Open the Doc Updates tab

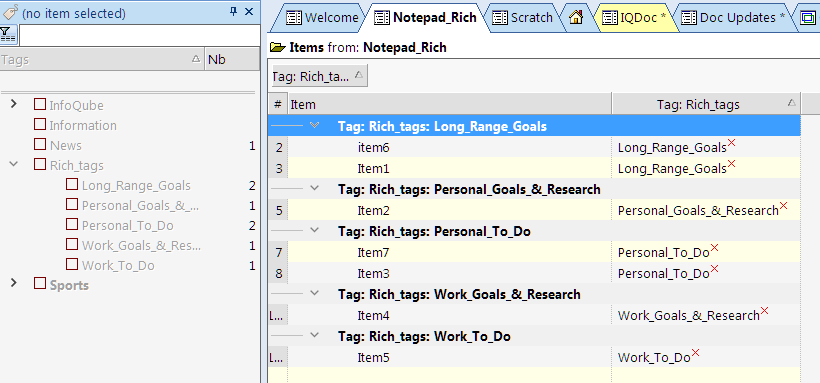(x=734, y=18)
